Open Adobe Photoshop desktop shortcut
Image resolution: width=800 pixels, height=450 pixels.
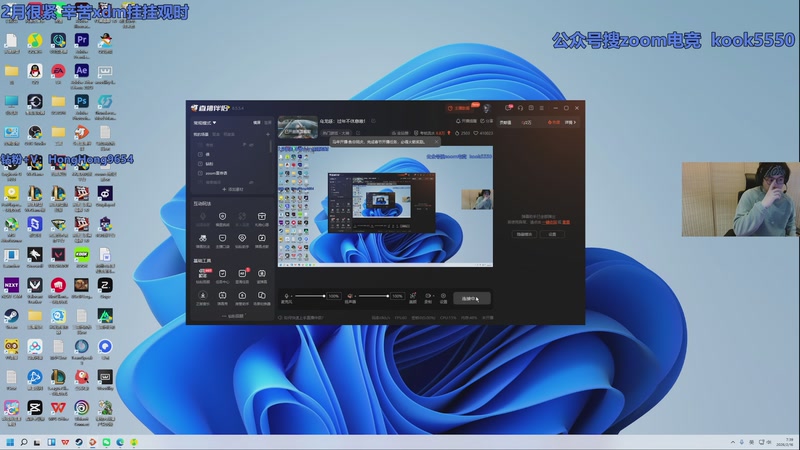(x=81, y=102)
